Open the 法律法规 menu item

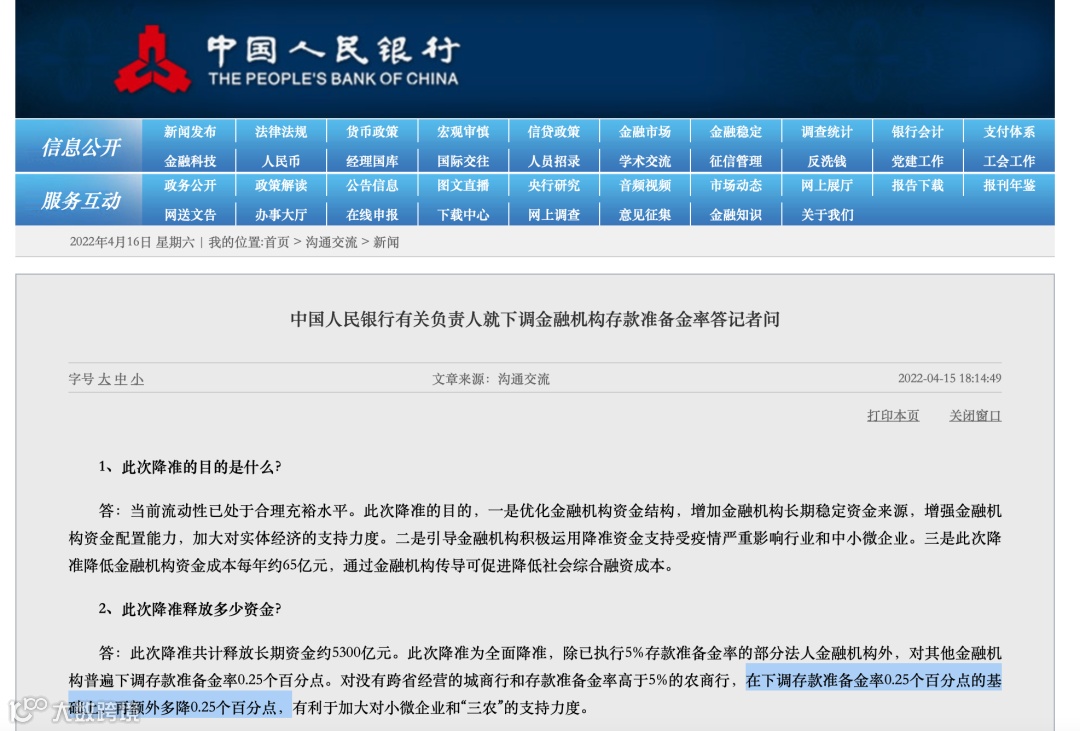click(281, 132)
